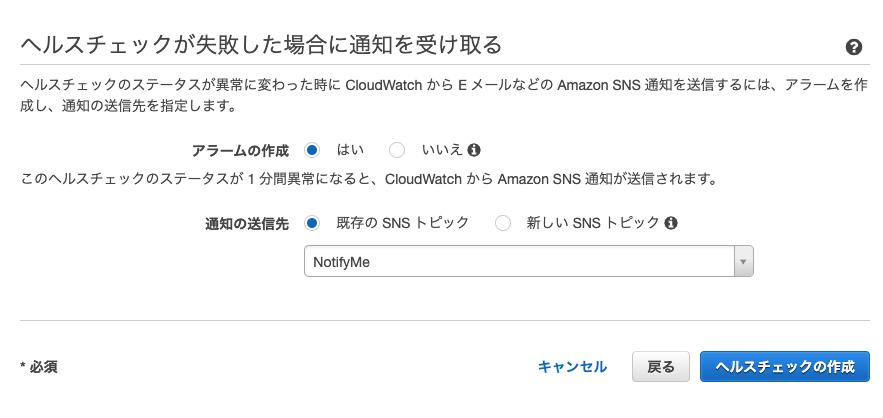The height and width of the screenshot is (418, 883).
Task: Click the * 必須 note text
Action: click(39, 367)
